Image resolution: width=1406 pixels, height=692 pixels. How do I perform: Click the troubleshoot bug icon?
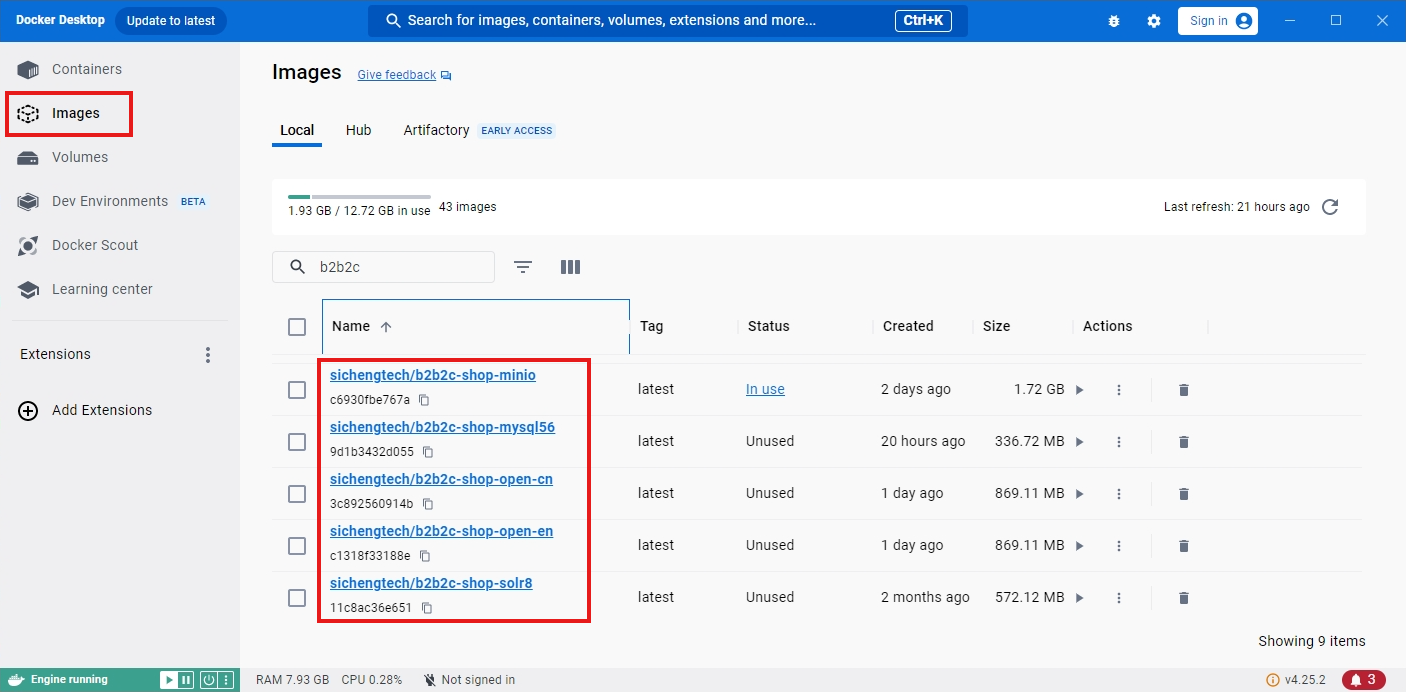pyautogui.click(x=1114, y=21)
